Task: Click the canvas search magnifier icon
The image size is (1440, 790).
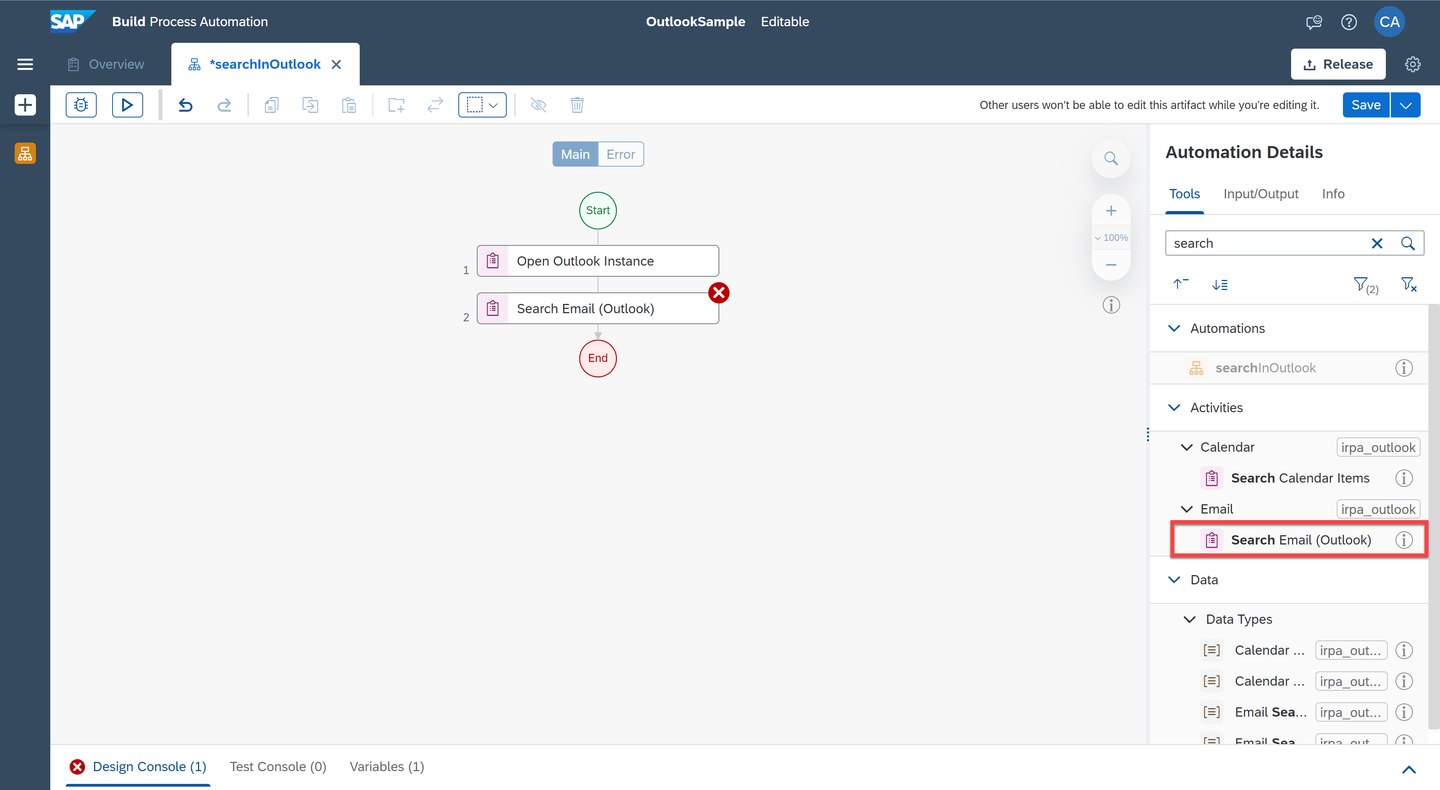Action: 1111,158
